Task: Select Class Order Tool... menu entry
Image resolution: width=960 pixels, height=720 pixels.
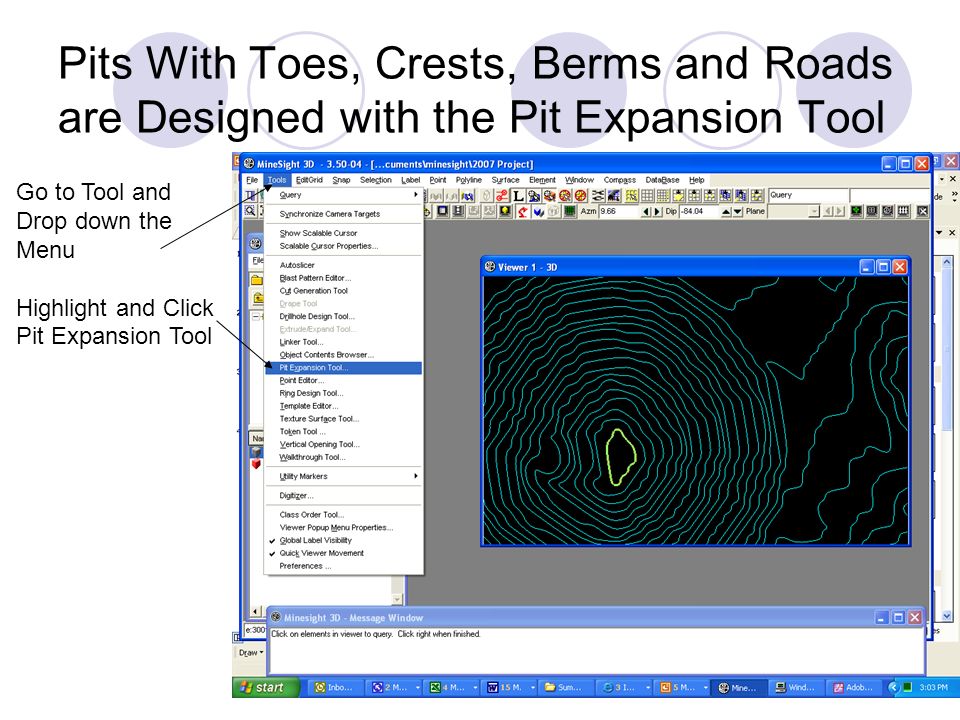Action: point(343,515)
